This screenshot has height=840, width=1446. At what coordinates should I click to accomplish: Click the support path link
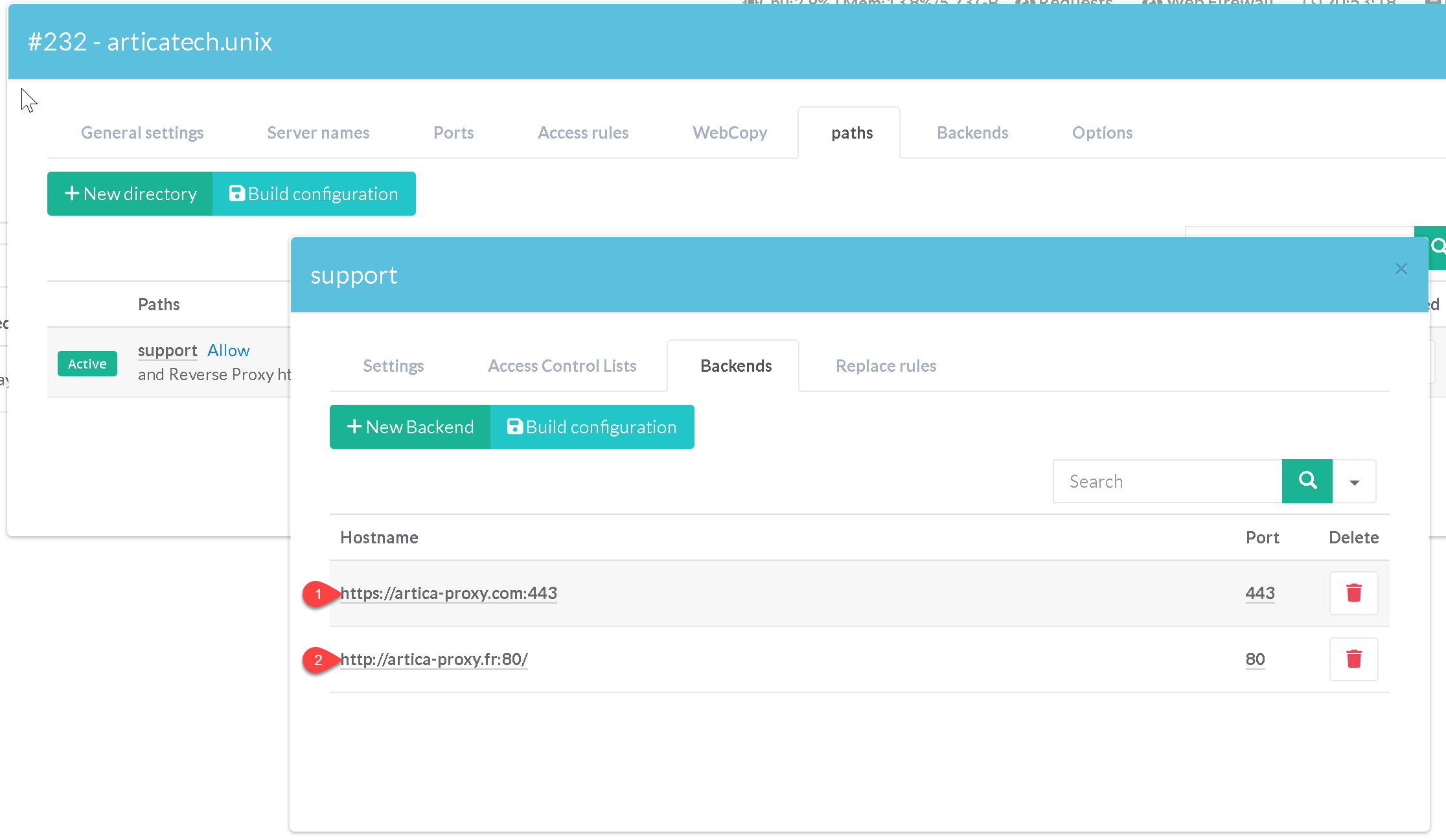click(167, 350)
